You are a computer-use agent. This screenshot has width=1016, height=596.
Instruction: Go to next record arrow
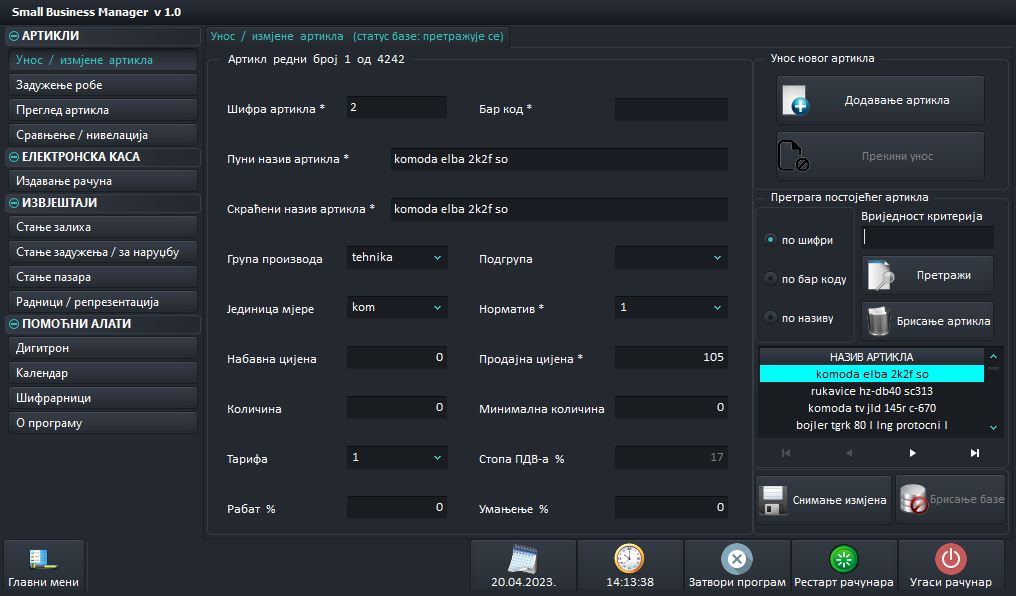pyautogui.click(x=912, y=453)
